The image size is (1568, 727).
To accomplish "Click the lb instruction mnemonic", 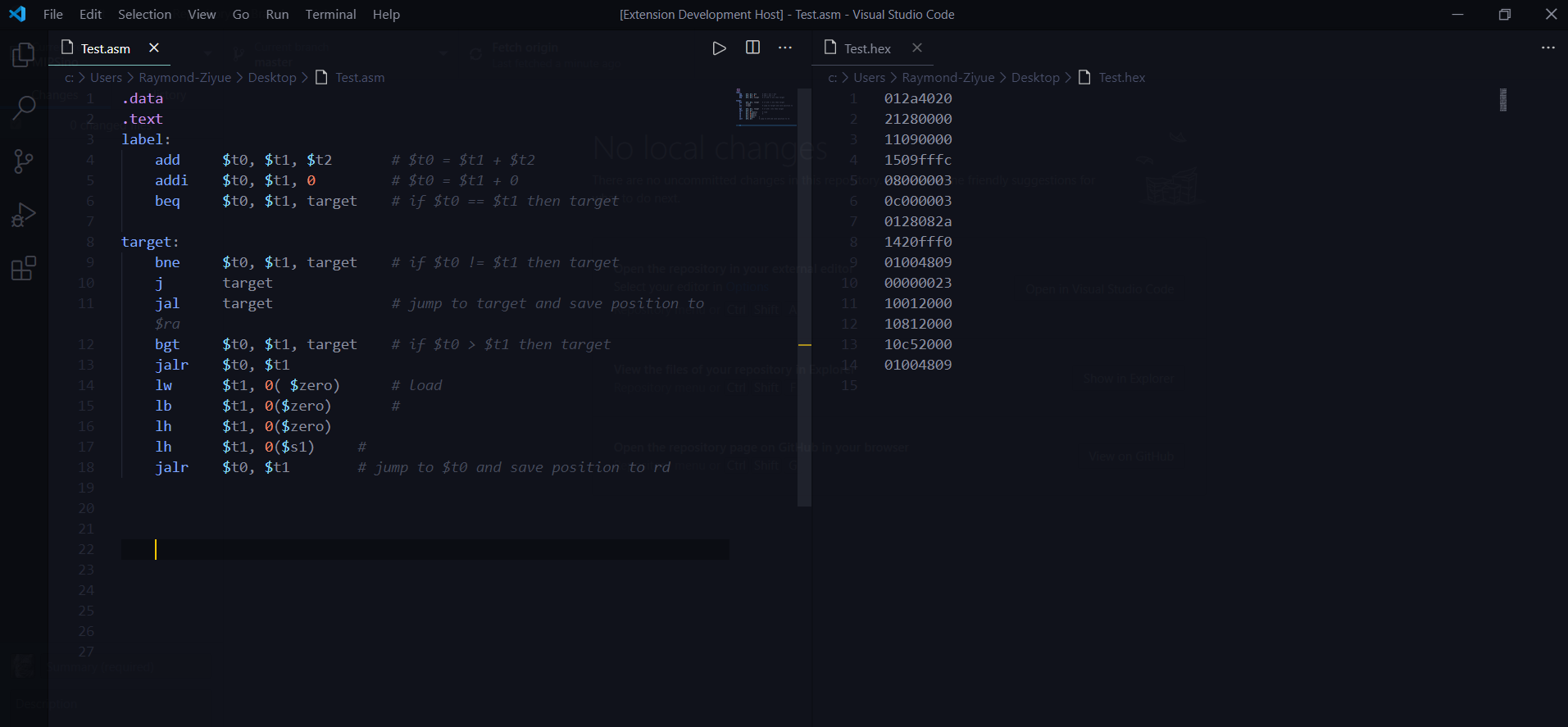I will click(x=164, y=406).
